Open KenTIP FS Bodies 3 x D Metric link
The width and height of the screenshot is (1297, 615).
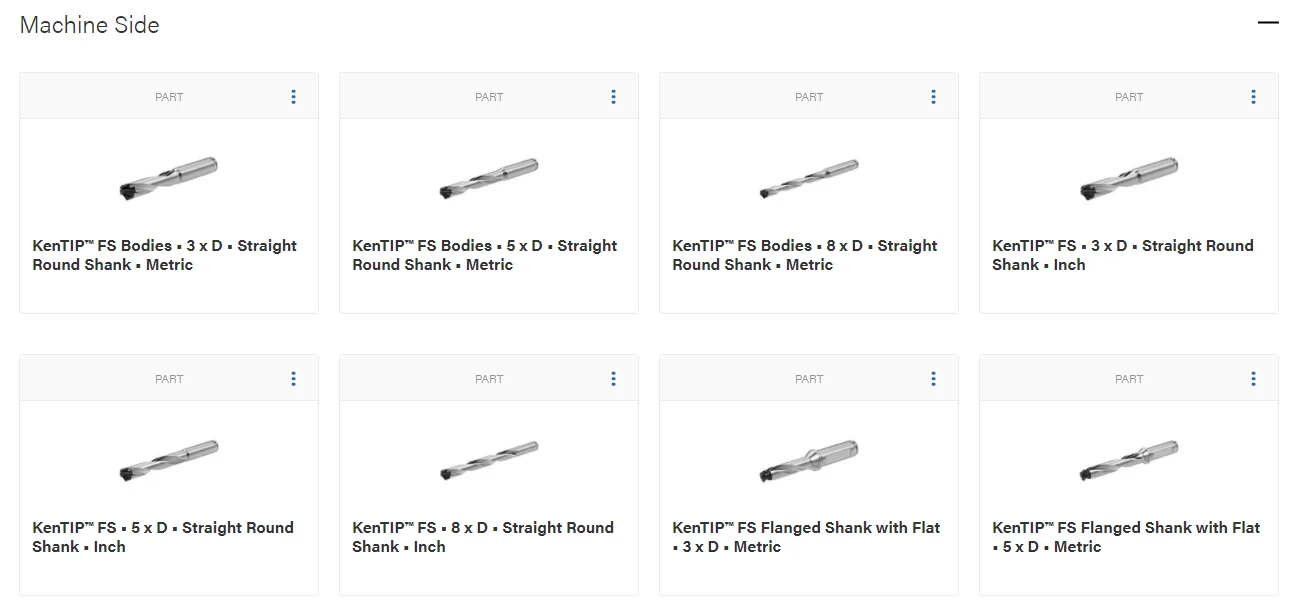click(x=164, y=255)
